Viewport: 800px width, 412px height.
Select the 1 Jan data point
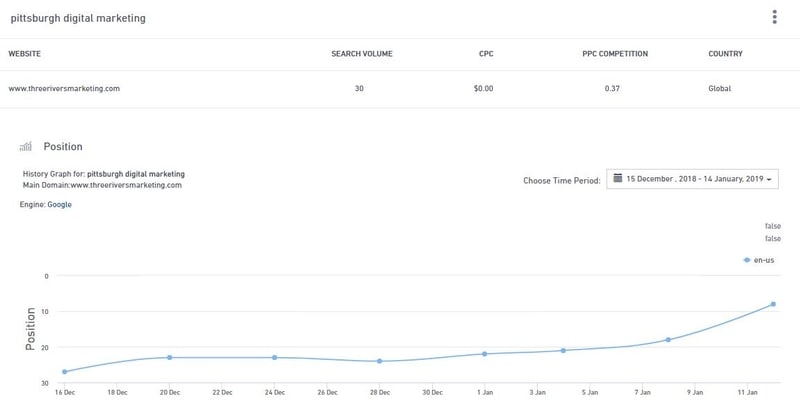coord(485,354)
